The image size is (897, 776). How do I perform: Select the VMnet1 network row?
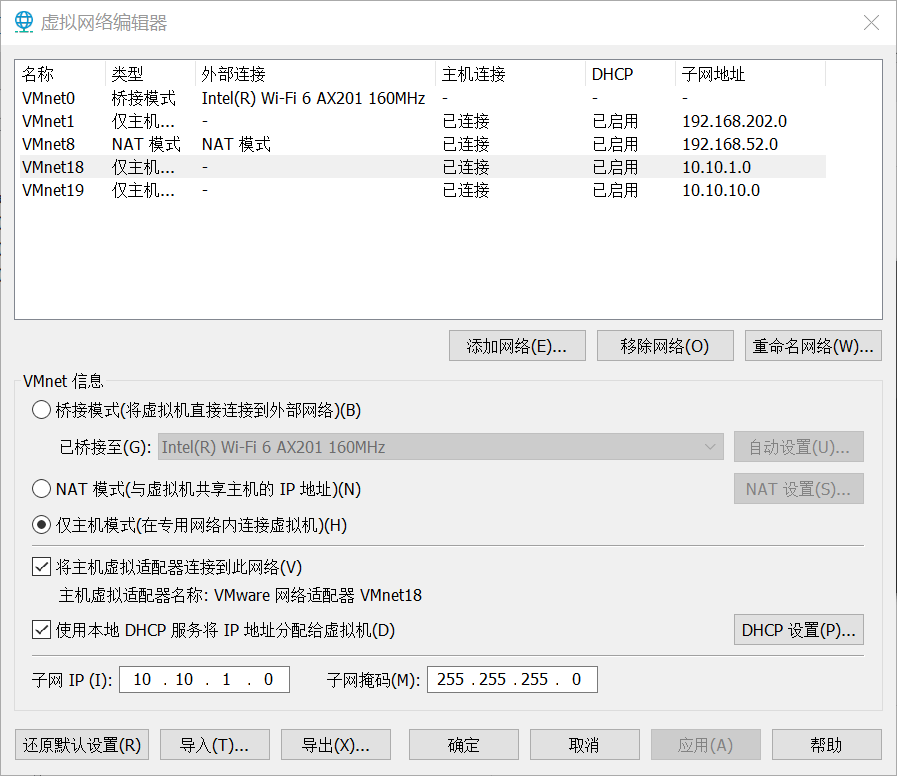pyautogui.click(x=423, y=121)
